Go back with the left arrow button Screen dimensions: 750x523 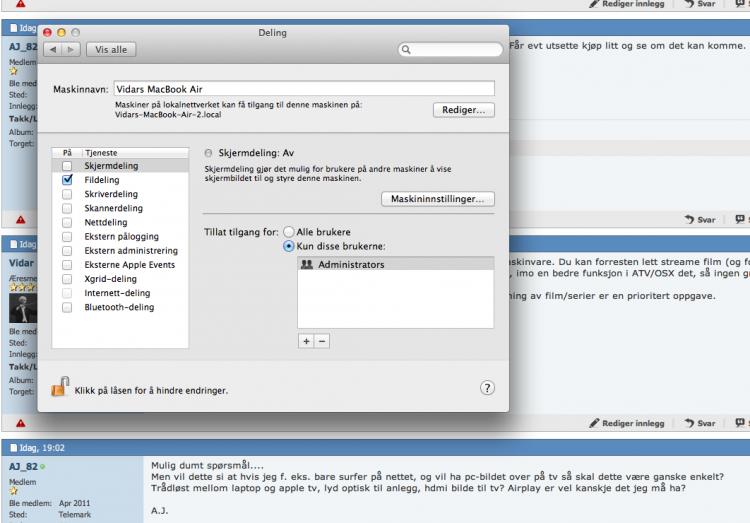[x=53, y=50]
